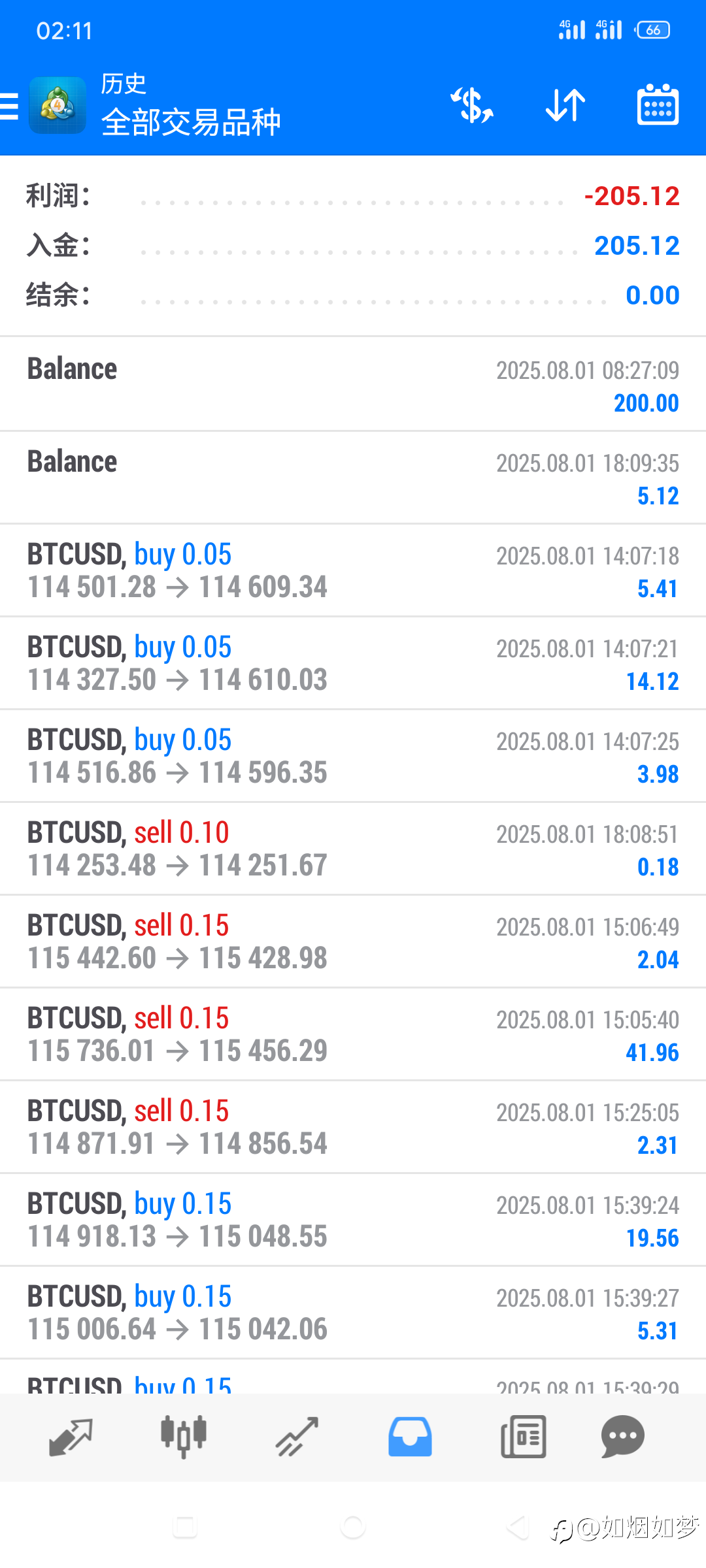This screenshot has width=706, height=1568.
Task: Switch to the Quotes tab
Action: pos(71,1437)
